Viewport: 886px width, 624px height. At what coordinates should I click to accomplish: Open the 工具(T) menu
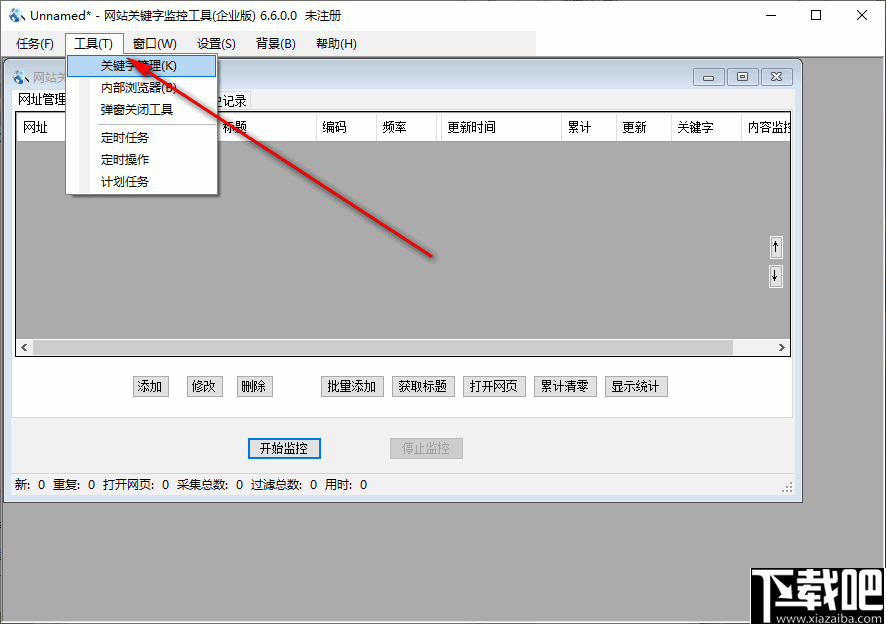[x=93, y=43]
